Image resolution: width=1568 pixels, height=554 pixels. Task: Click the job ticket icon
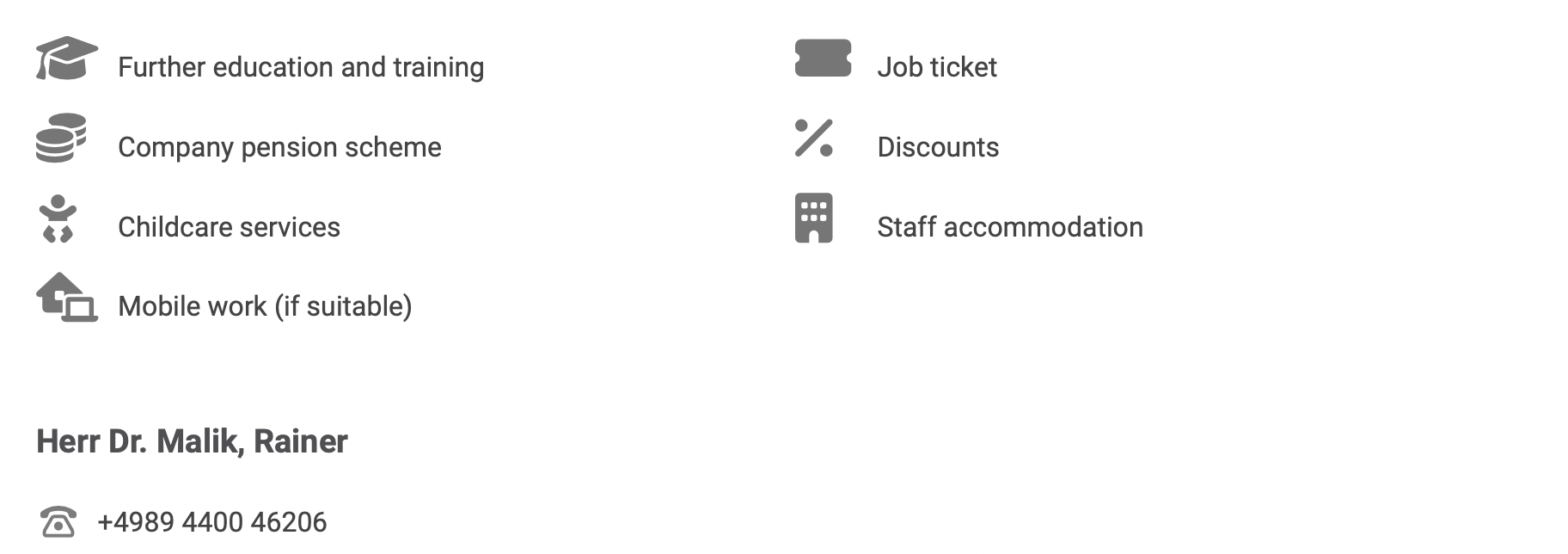tap(823, 58)
